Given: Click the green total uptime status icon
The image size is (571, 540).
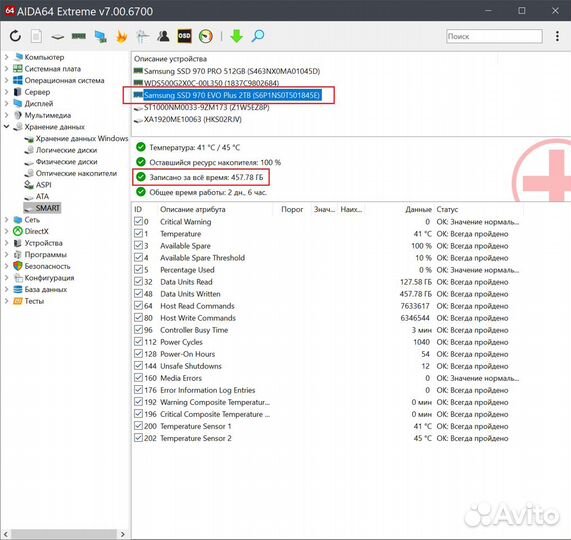Looking at the screenshot, I should coord(141,192).
